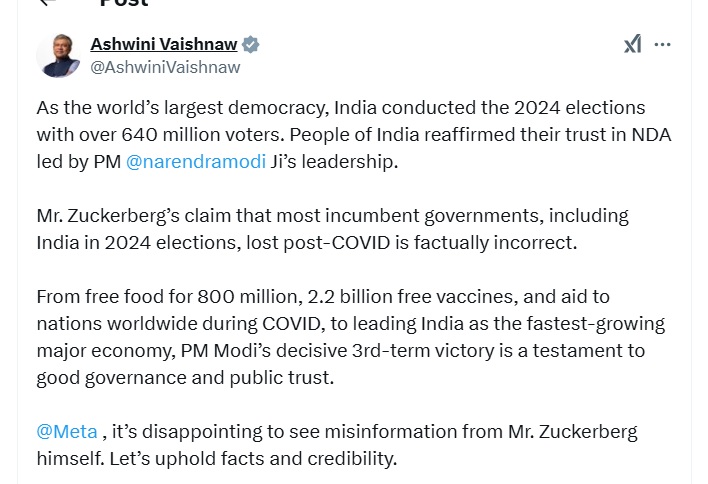Viewport: 708px width, 484px height.
Task: Open the three-dot more options menu
Action: click(x=662, y=44)
